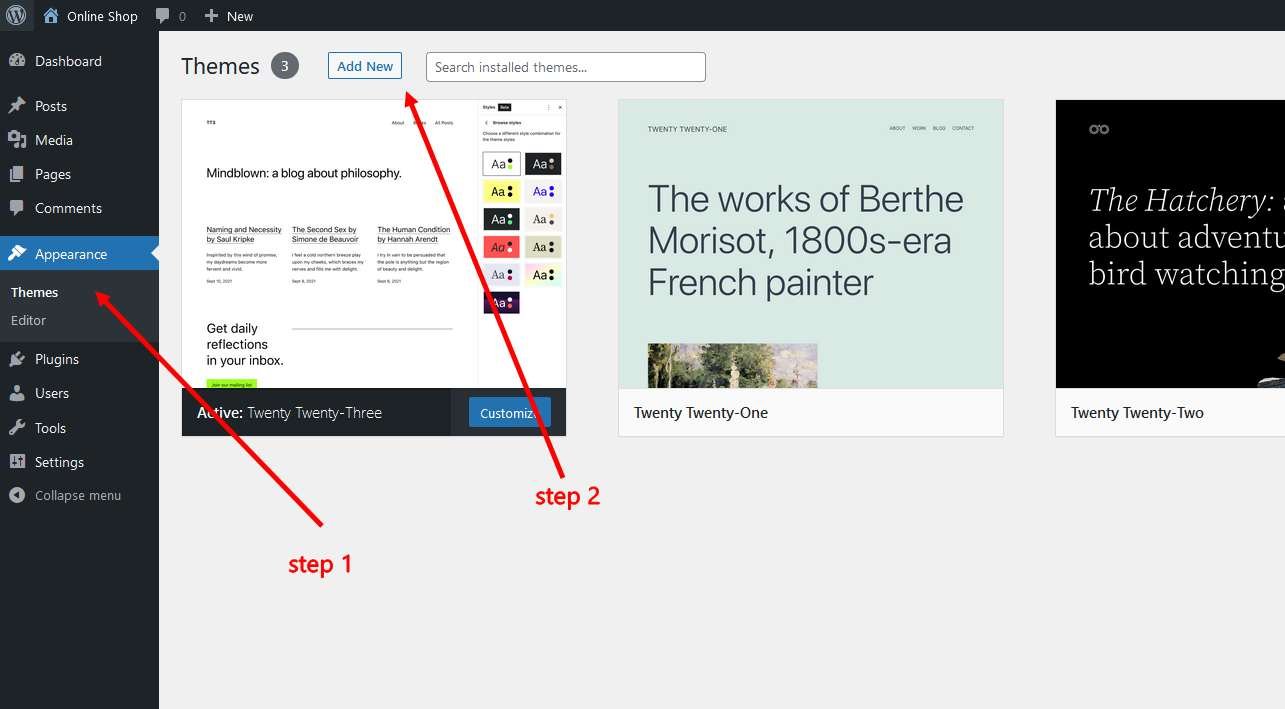Click the Add New theme button

coord(364,66)
